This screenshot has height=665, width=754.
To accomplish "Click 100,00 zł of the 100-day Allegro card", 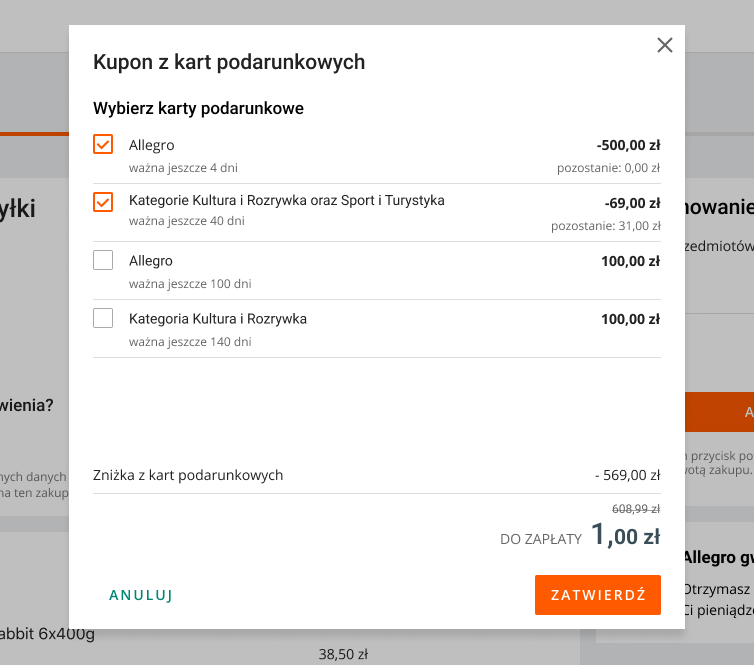I will [x=630, y=261].
